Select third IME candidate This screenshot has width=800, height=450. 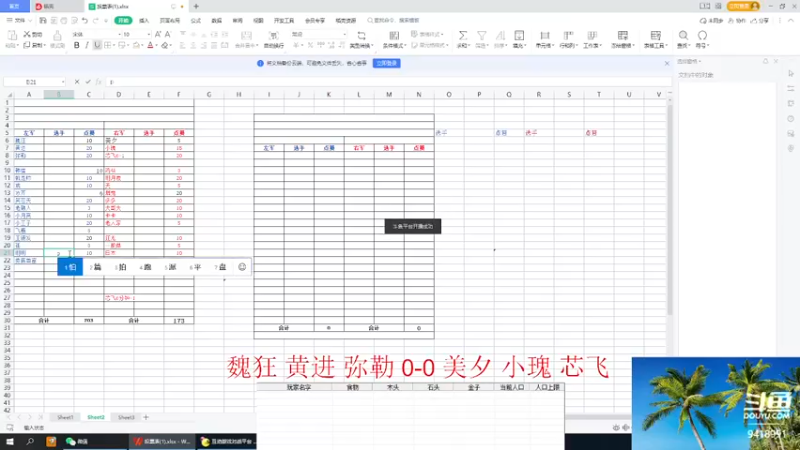click(121, 267)
